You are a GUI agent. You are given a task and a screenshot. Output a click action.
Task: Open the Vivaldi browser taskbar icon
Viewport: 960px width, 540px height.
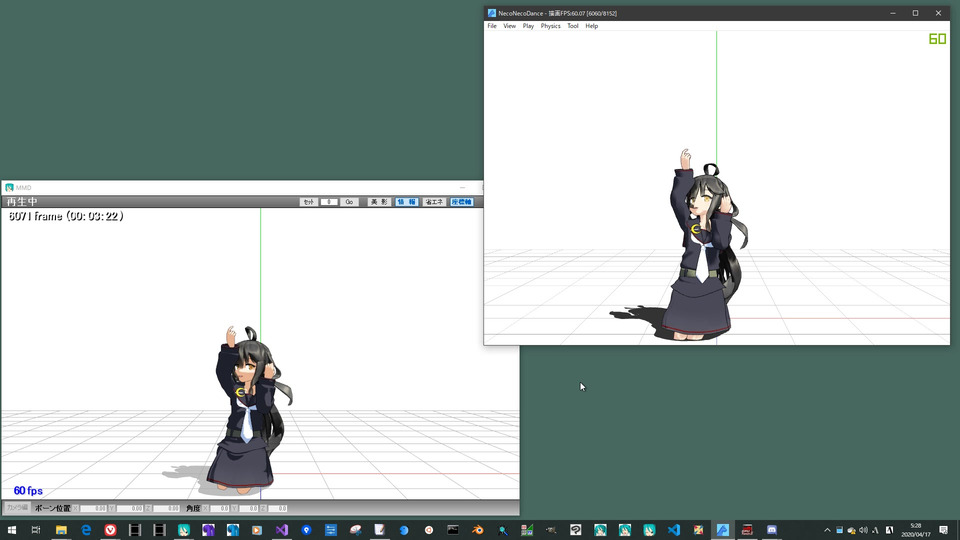point(110,530)
